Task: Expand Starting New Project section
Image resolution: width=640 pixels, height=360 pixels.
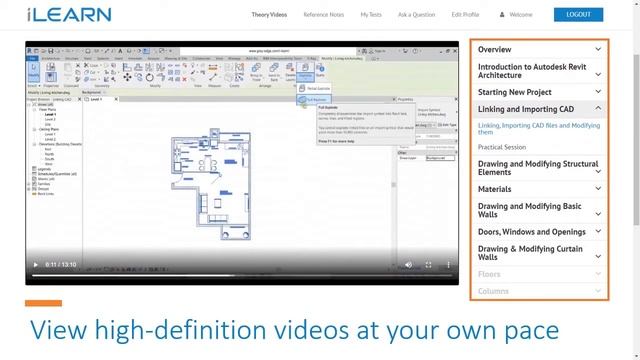Action: tap(539, 92)
